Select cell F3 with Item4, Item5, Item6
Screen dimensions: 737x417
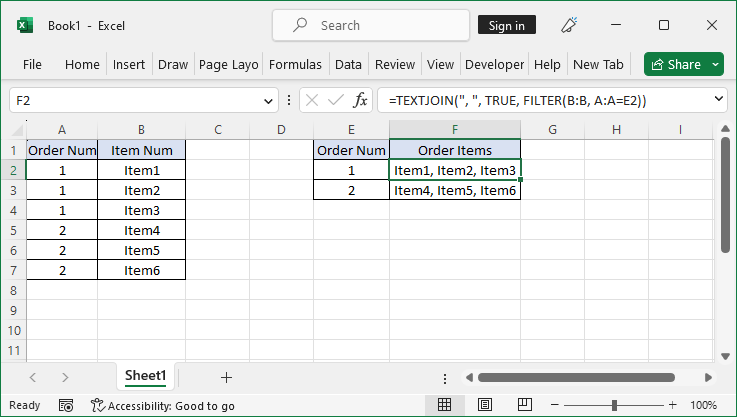455,190
